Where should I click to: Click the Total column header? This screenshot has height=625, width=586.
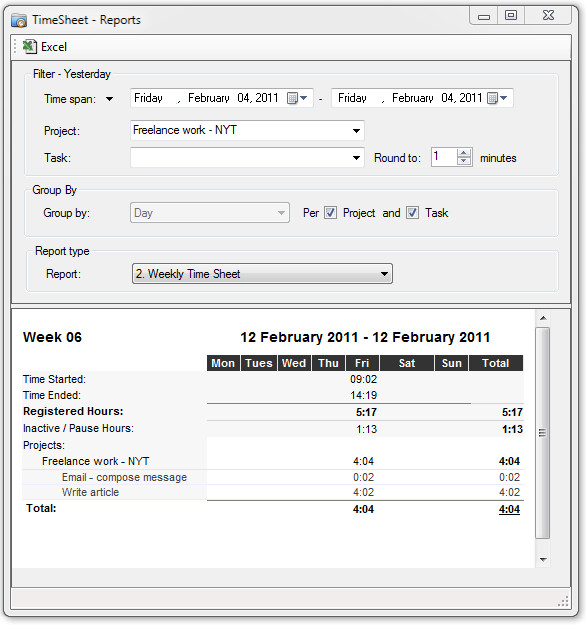pyautogui.click(x=496, y=363)
